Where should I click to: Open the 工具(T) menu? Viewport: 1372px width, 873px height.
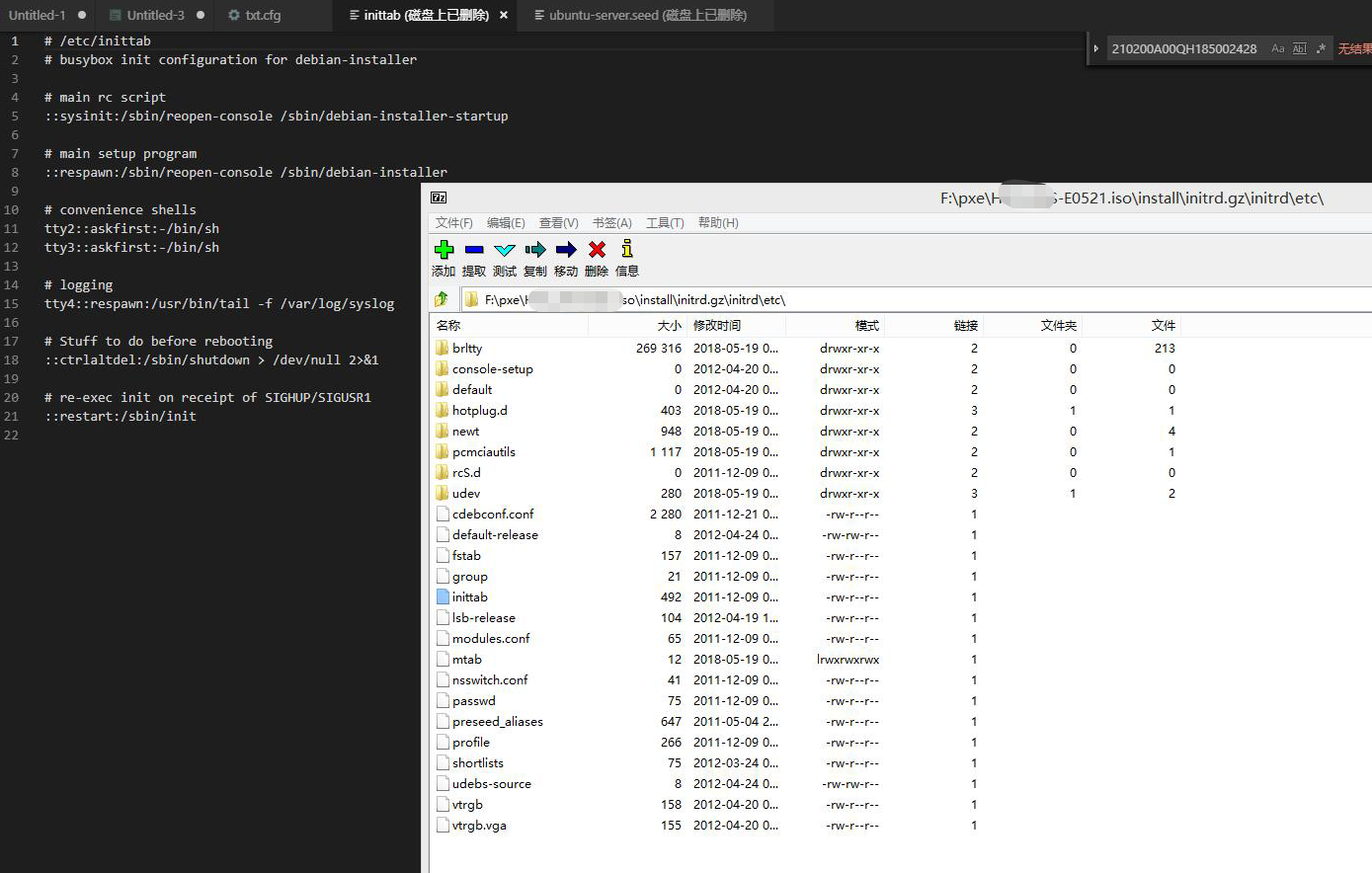[665, 223]
